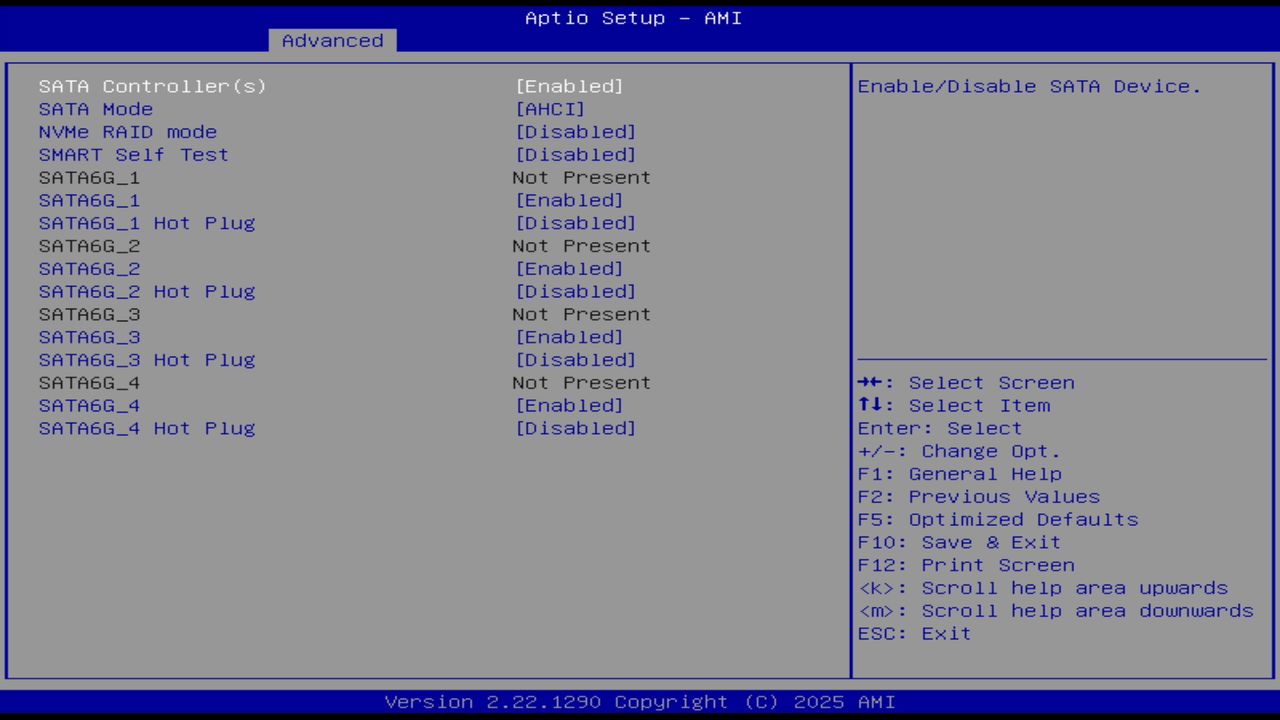Click the Aptio Setup AMI title bar
1280x720 pixels.
point(633,18)
